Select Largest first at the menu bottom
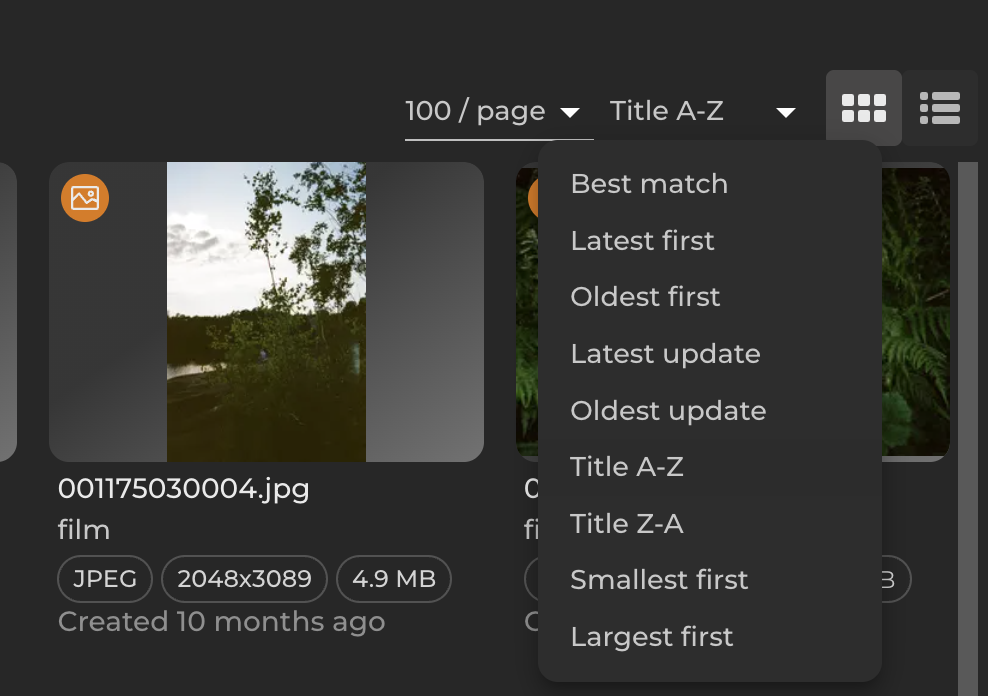The width and height of the screenshot is (988, 696). (651, 636)
